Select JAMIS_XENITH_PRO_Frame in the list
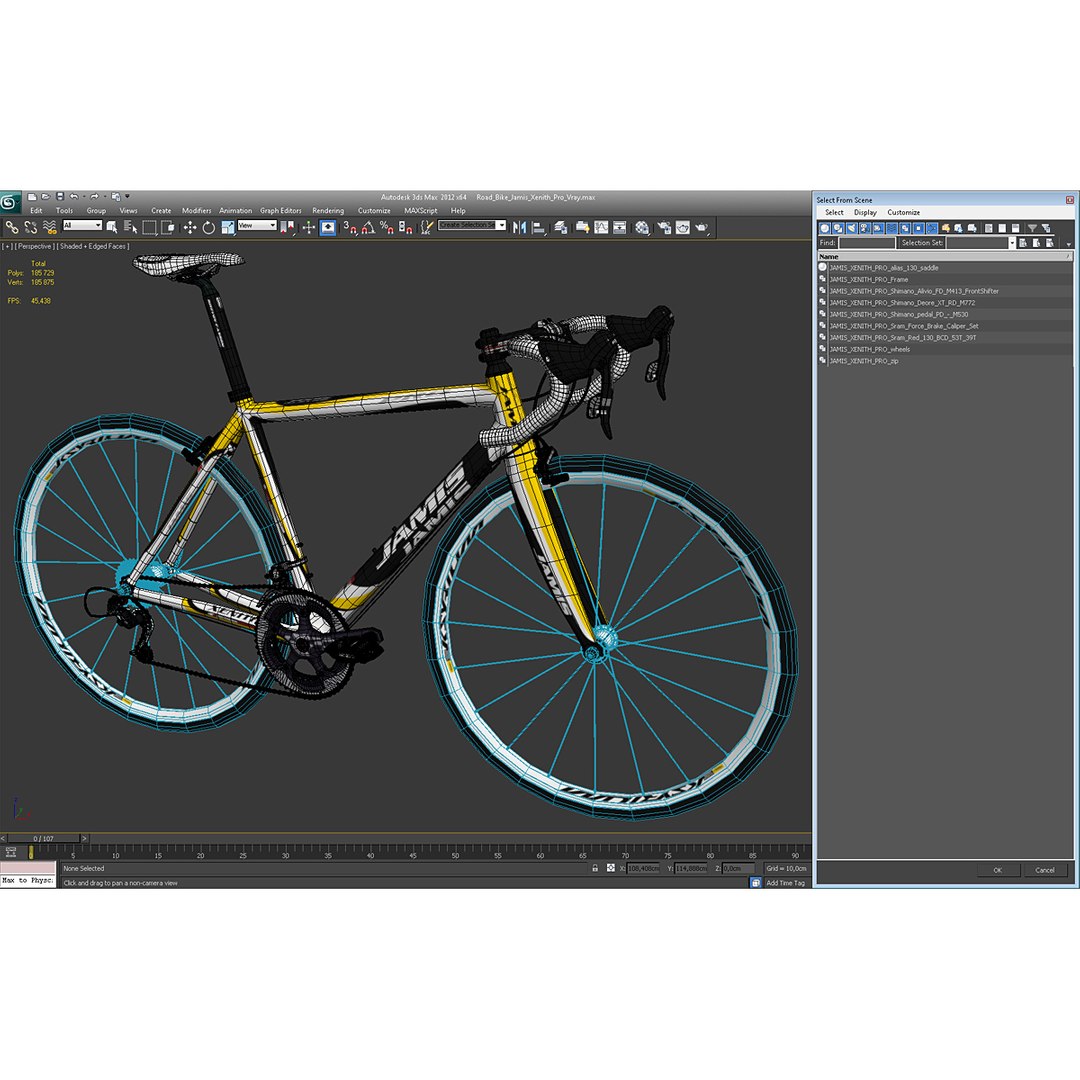Screen dimensions: 1080x1080 pos(945,279)
